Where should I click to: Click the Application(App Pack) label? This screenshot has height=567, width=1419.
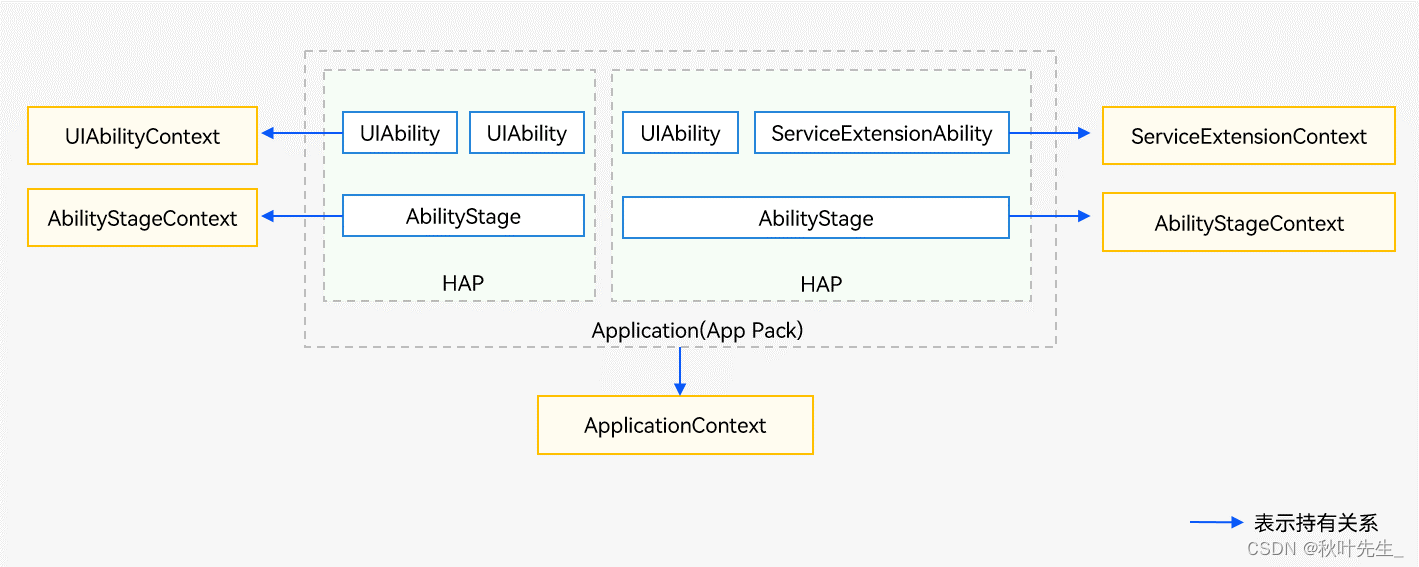tap(697, 330)
